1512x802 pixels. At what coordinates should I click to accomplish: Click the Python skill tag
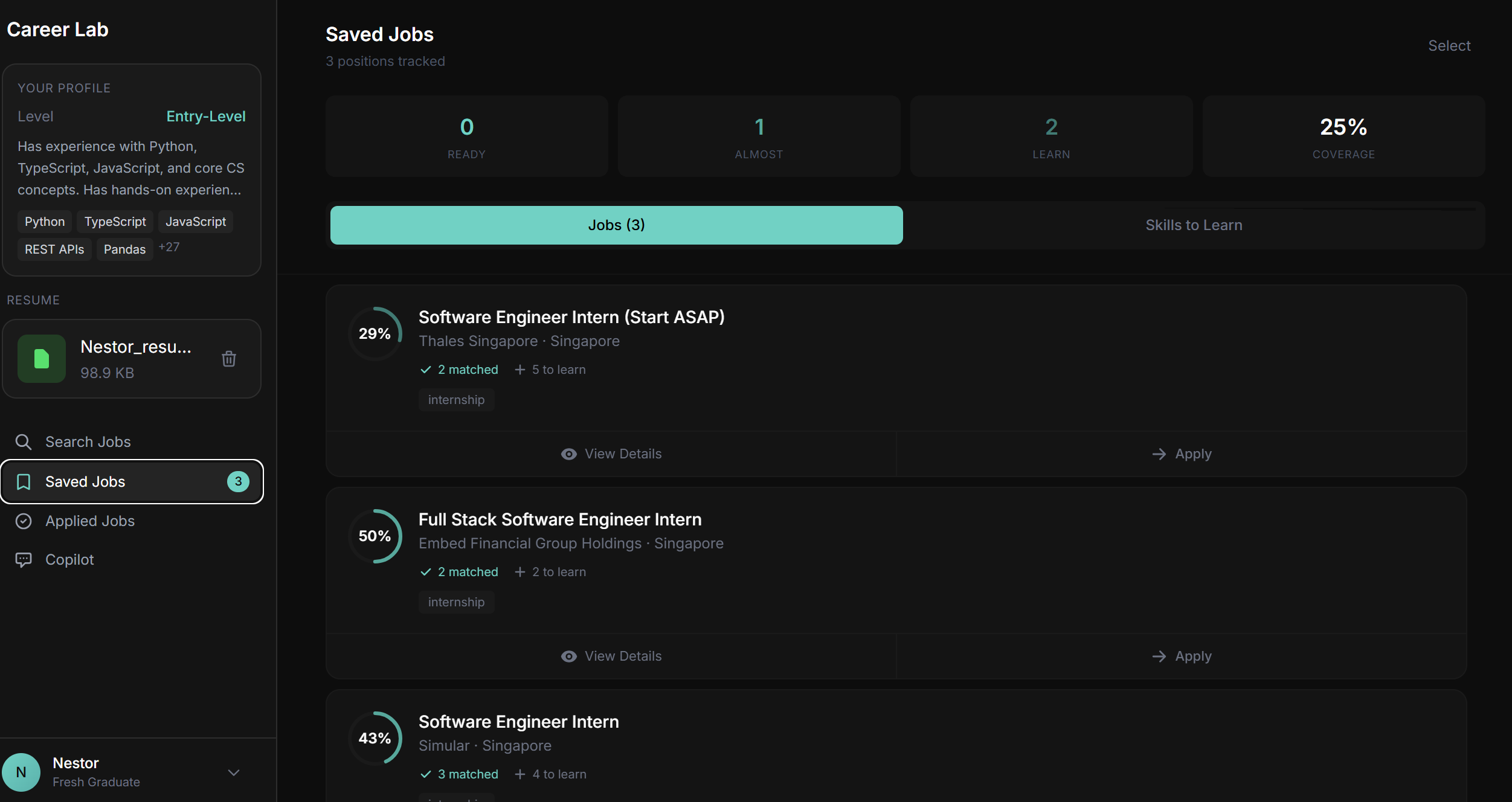click(45, 222)
